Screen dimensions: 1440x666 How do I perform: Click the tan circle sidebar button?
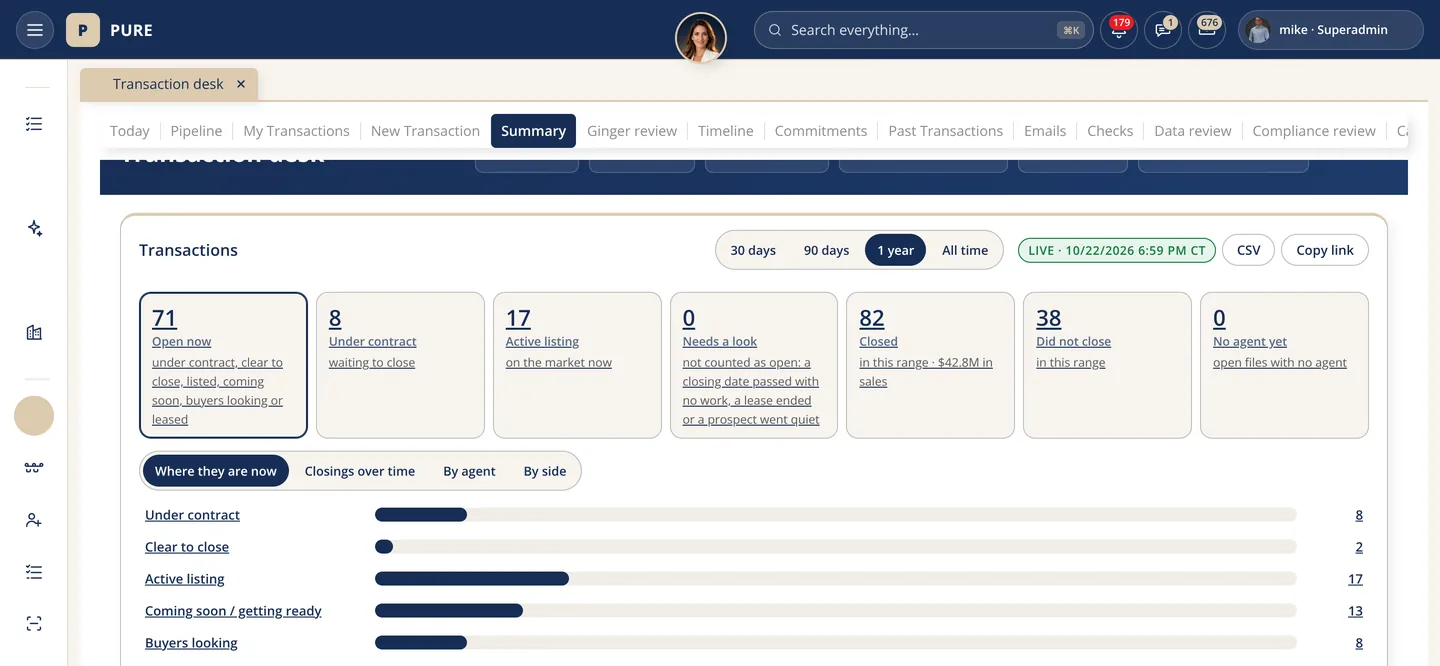point(34,415)
